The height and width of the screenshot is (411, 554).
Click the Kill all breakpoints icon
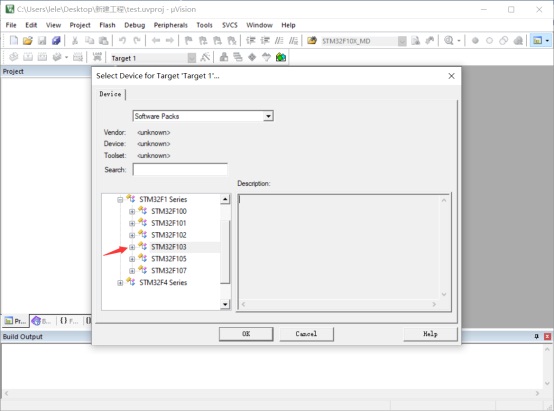(518, 41)
